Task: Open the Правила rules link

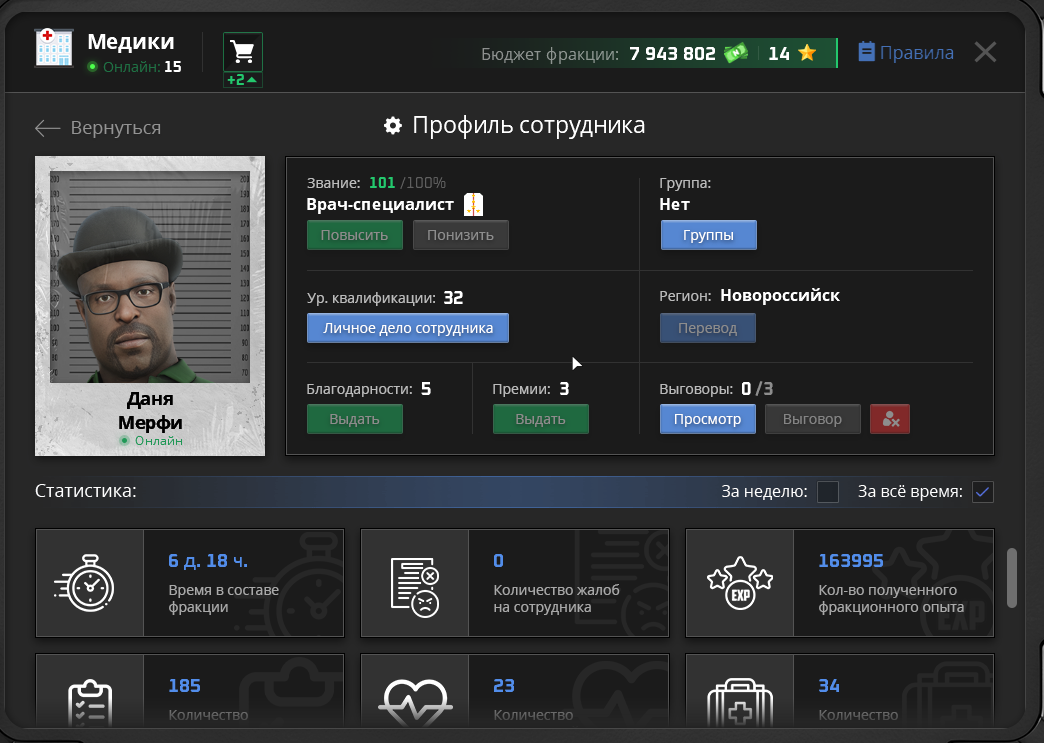Action: (906, 53)
